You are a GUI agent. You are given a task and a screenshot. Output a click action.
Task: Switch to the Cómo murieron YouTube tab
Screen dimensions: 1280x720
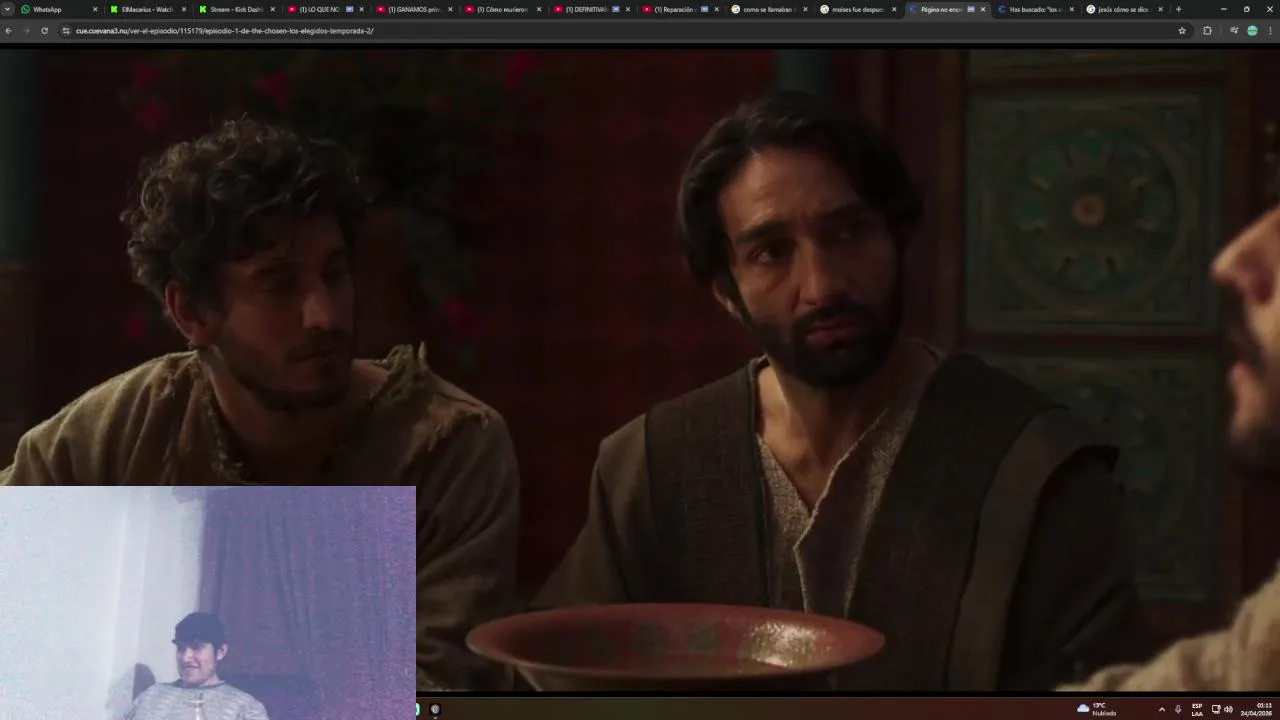pyautogui.click(x=503, y=9)
